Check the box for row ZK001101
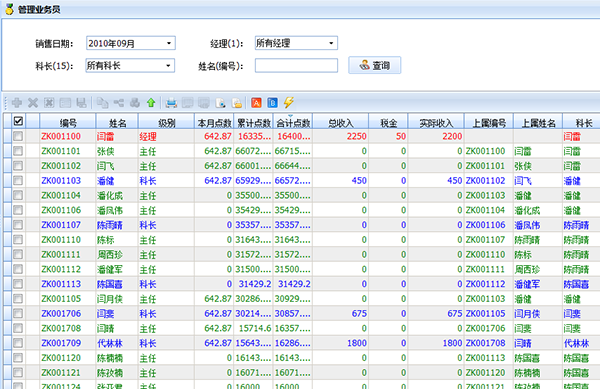Screen dimensions: 600x389 [x=18, y=151]
